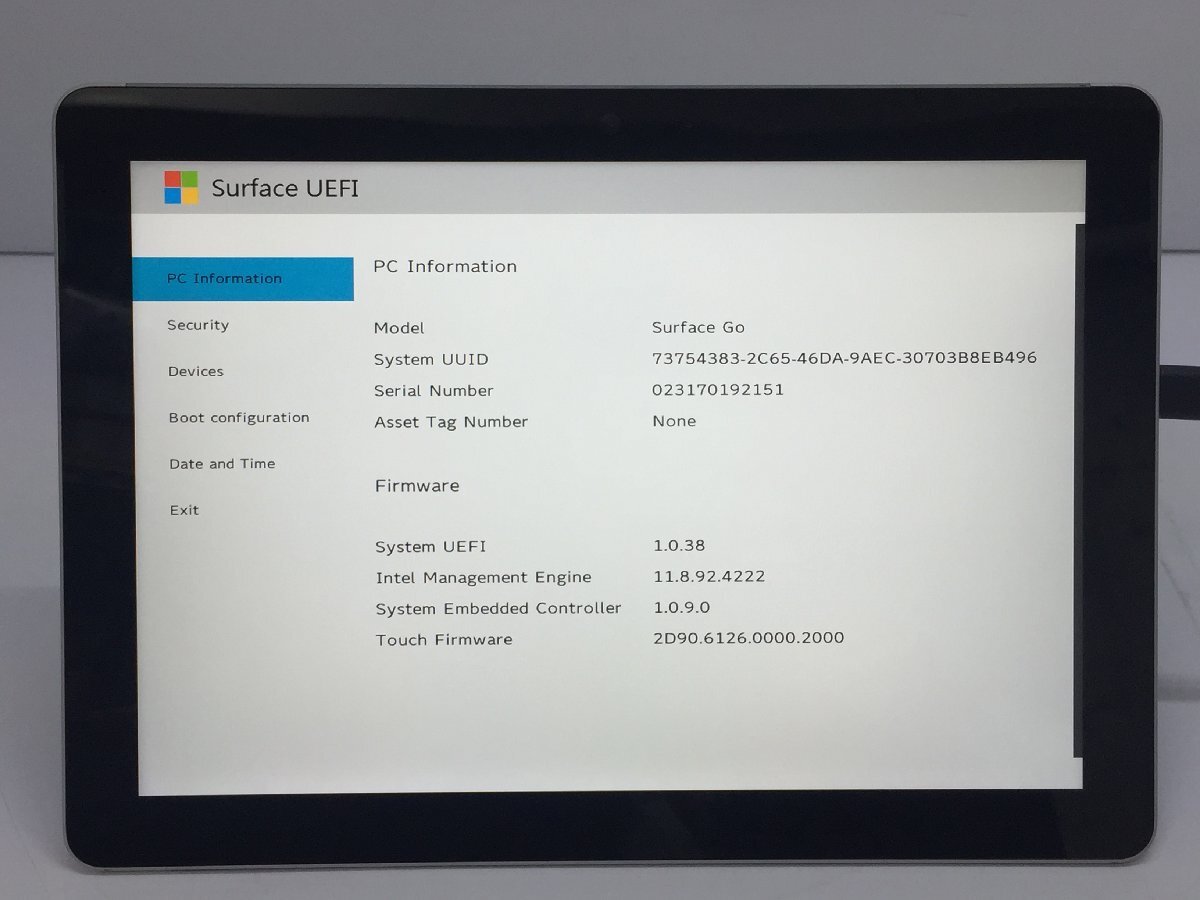Go to Boot configuration

239,418
